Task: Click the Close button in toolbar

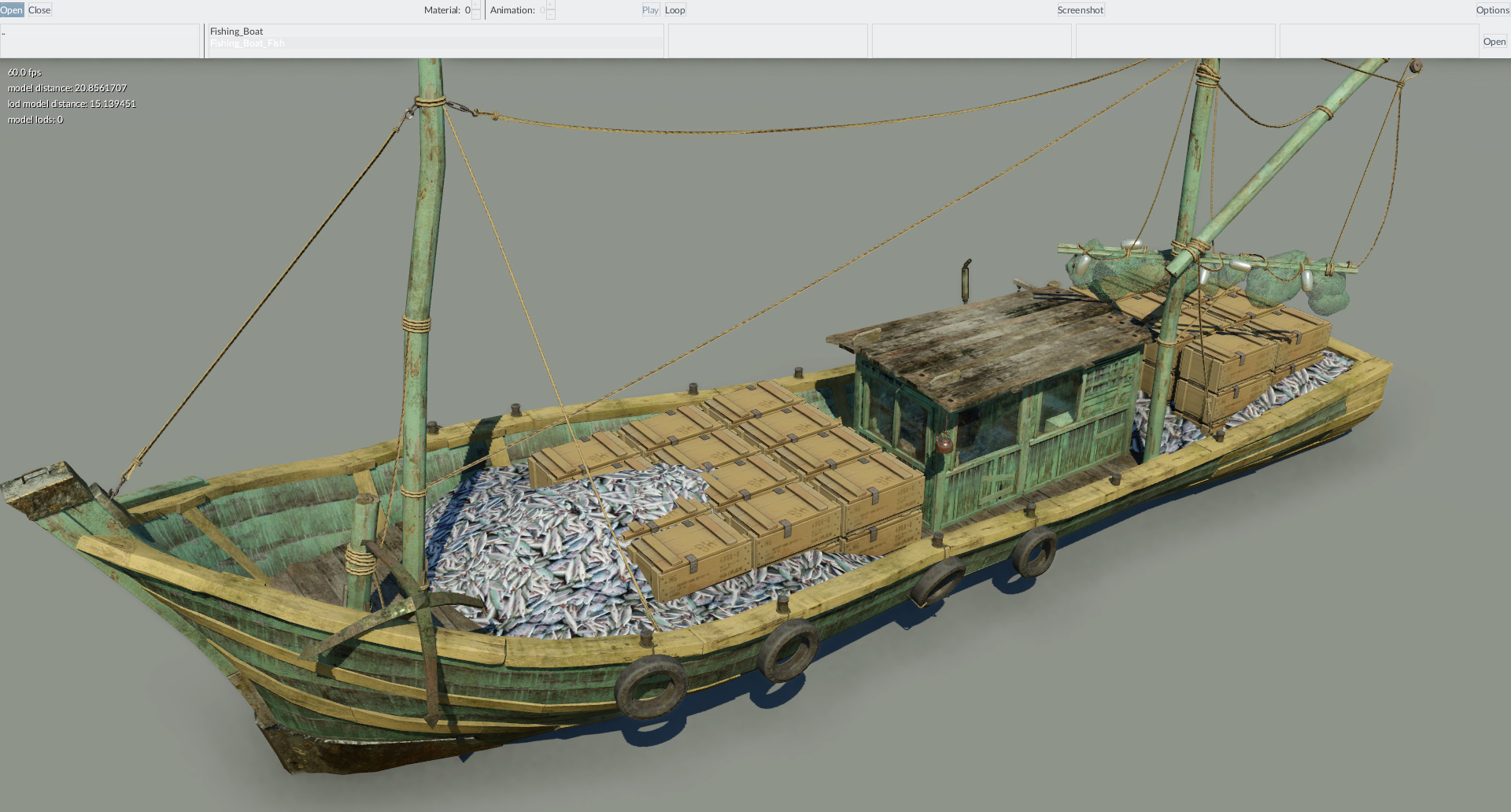Action: [39, 10]
